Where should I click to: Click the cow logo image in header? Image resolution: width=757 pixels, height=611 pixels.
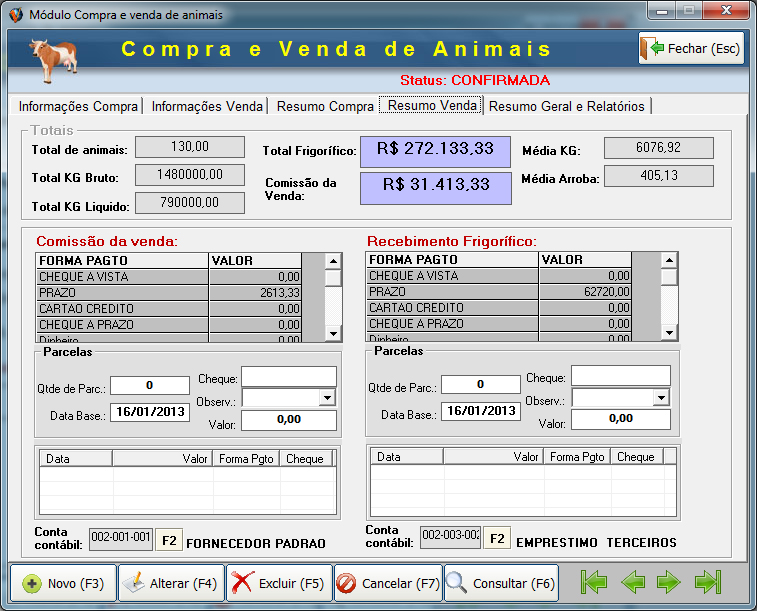(x=54, y=59)
